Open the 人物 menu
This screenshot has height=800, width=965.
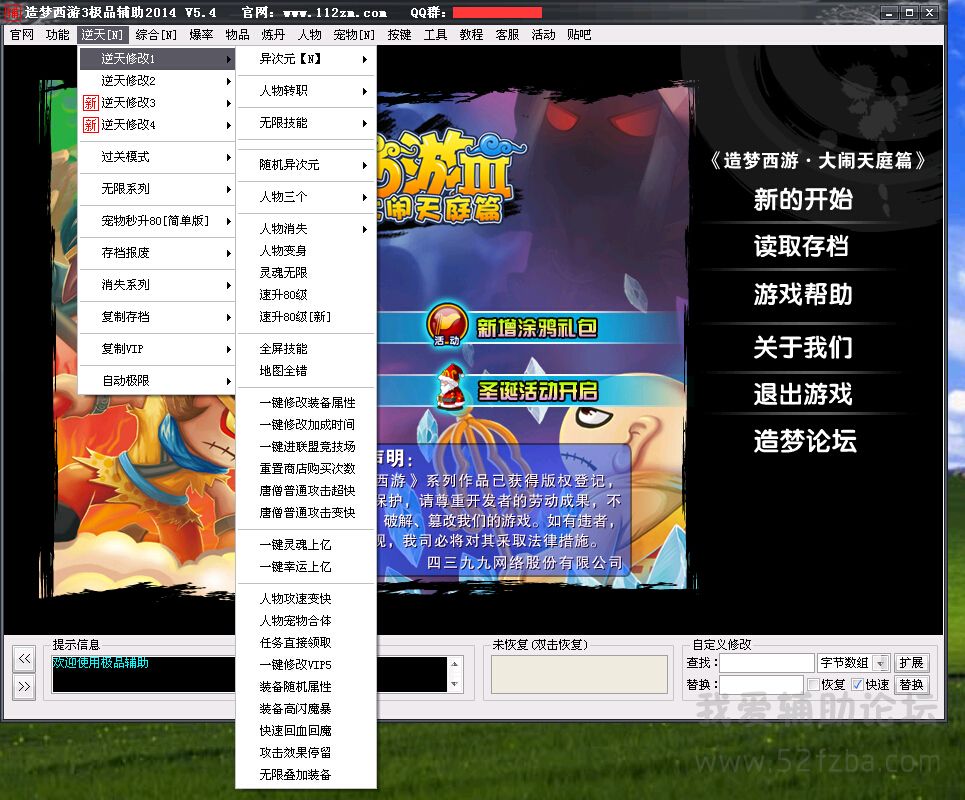(310, 35)
